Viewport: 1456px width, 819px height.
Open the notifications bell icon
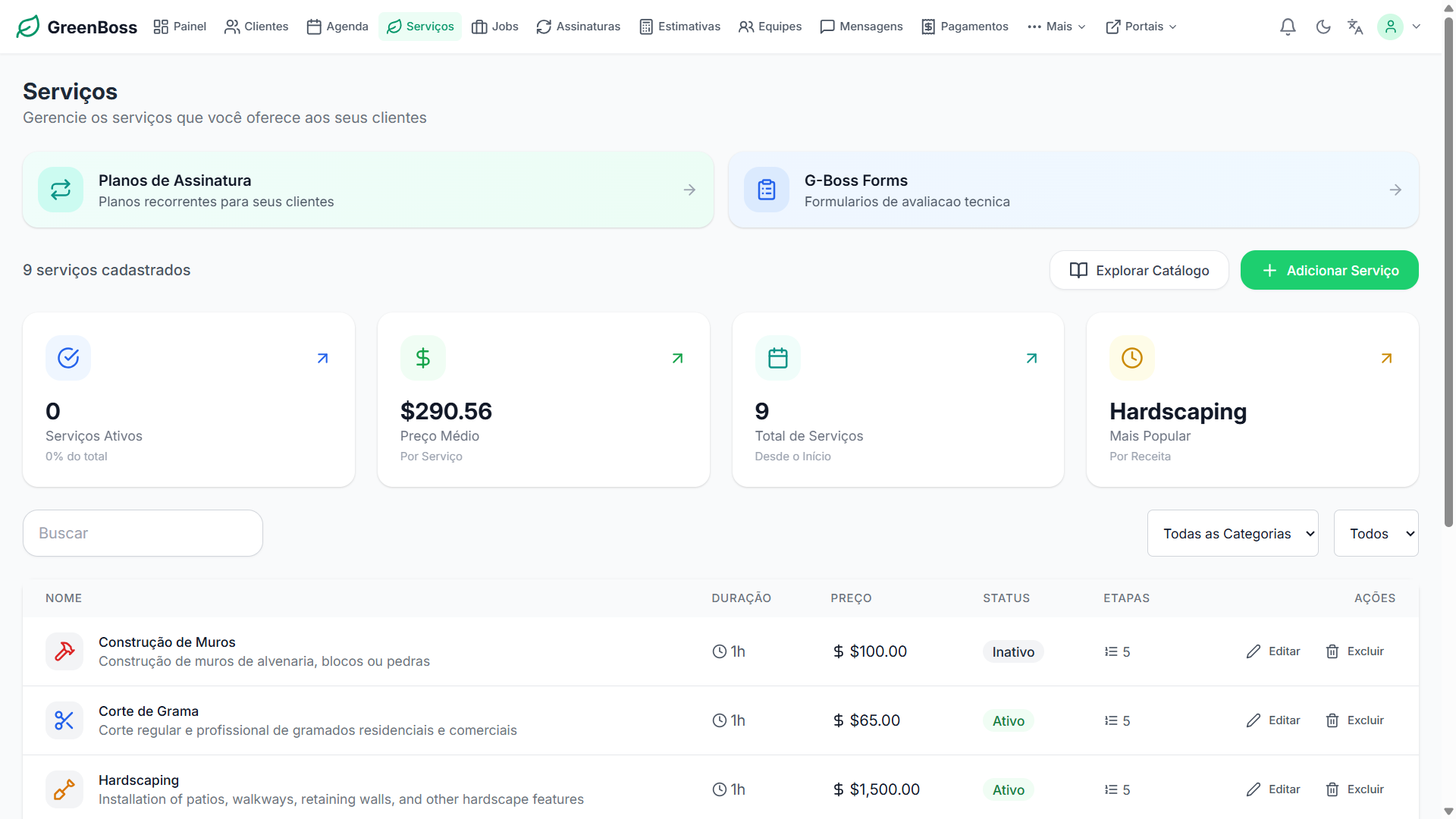click(x=1288, y=27)
